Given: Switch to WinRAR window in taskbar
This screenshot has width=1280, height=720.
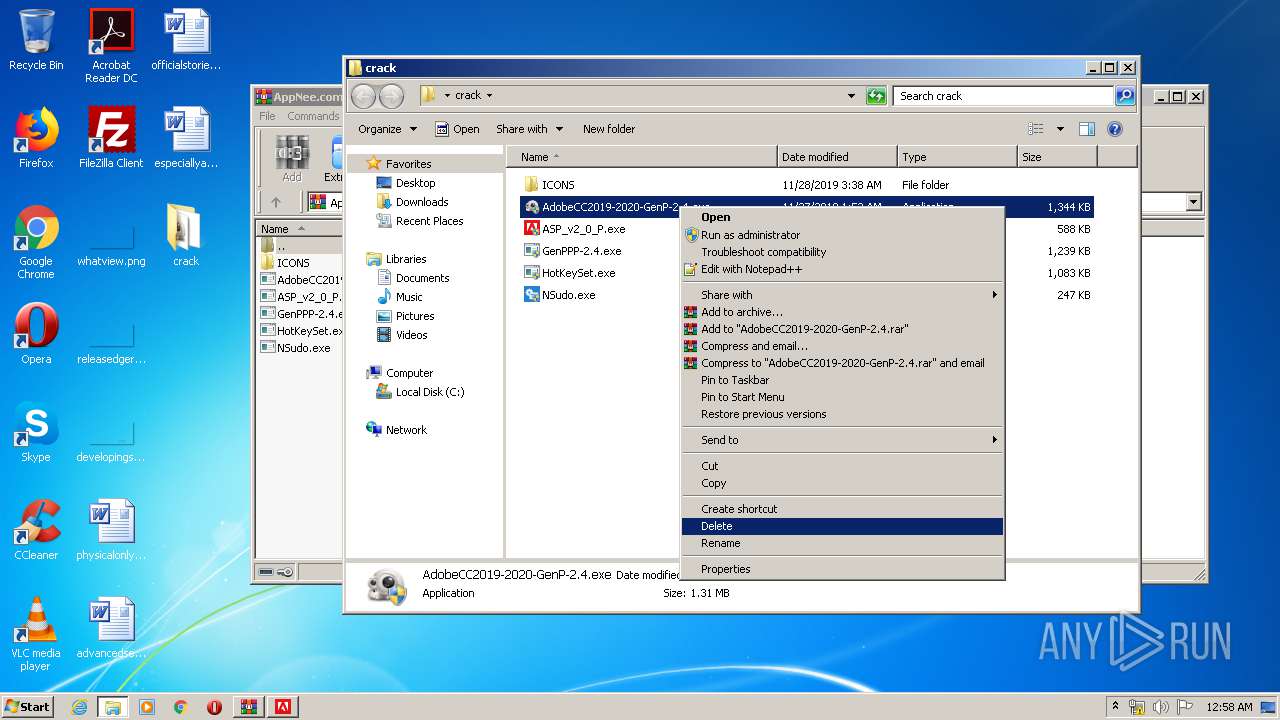Looking at the screenshot, I should [249, 707].
